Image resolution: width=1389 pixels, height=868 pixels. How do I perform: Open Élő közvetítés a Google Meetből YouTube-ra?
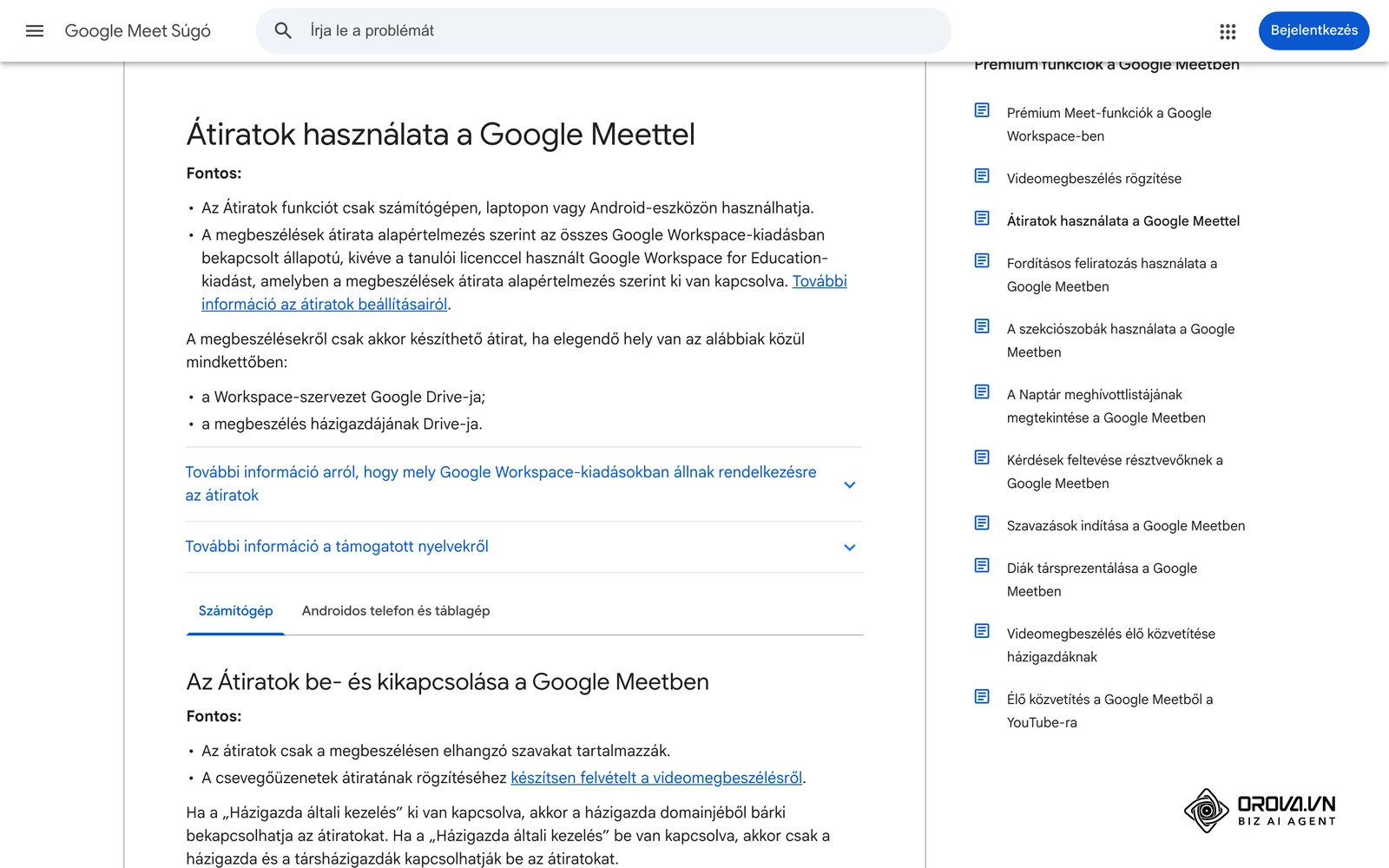tap(1109, 711)
